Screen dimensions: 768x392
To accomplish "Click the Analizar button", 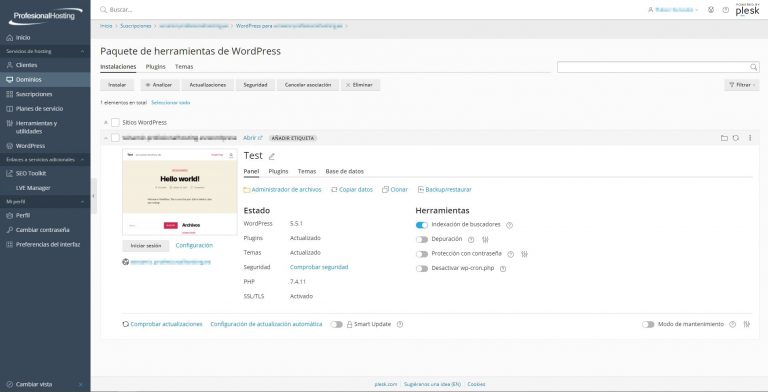I will click(x=160, y=85).
